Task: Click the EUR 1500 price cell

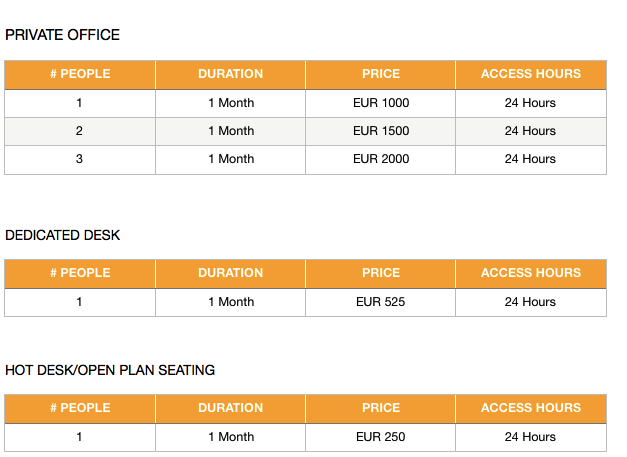Action: [381, 131]
